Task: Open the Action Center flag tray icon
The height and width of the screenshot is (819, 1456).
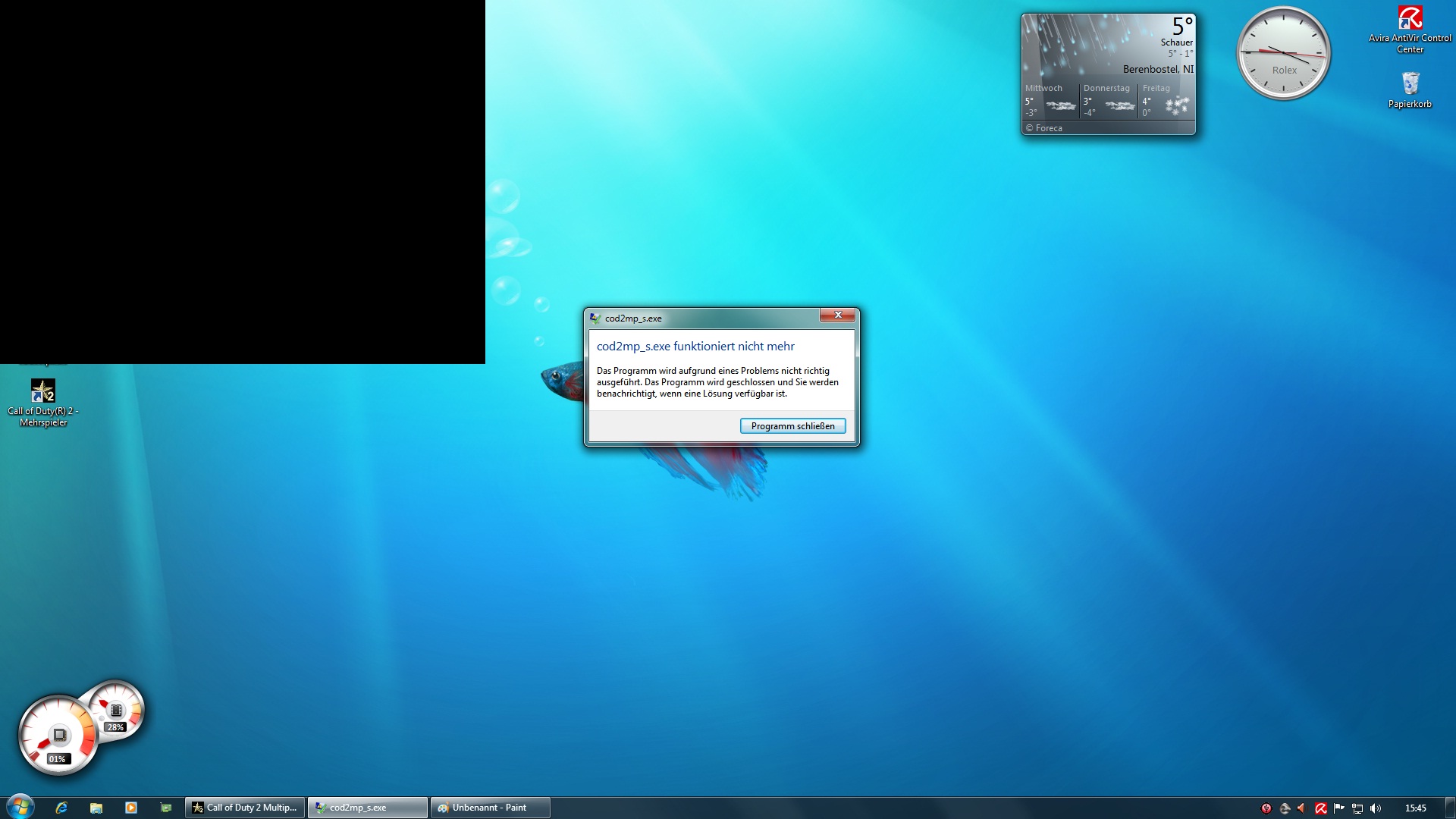Action: [x=1339, y=808]
